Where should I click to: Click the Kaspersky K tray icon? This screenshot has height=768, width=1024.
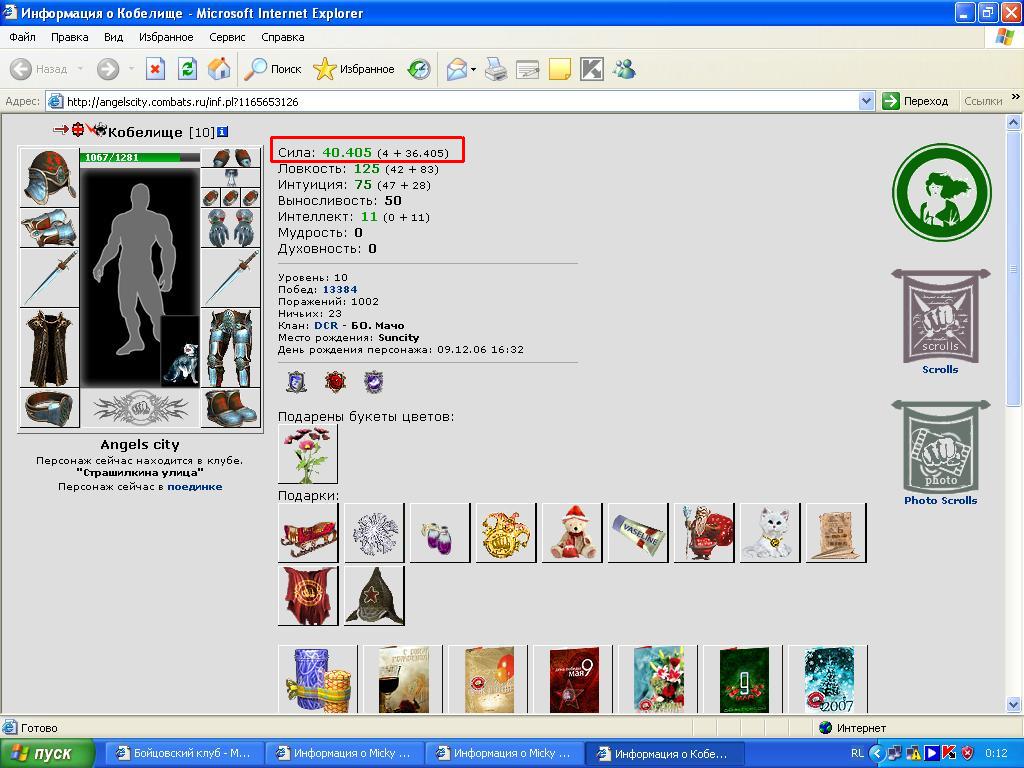coord(949,753)
